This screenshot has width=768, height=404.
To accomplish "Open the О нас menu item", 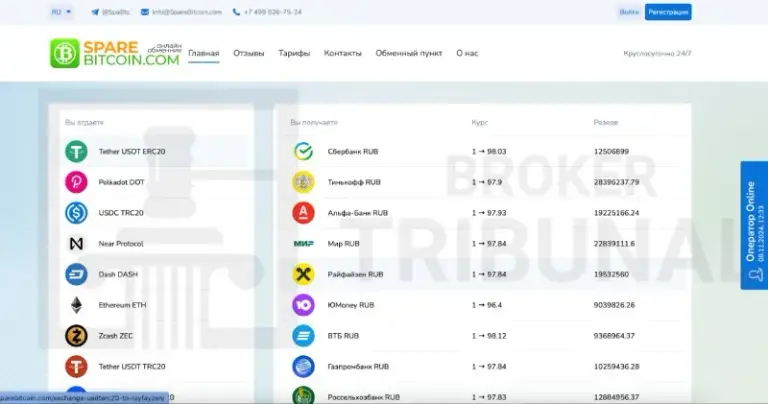I will (x=467, y=53).
